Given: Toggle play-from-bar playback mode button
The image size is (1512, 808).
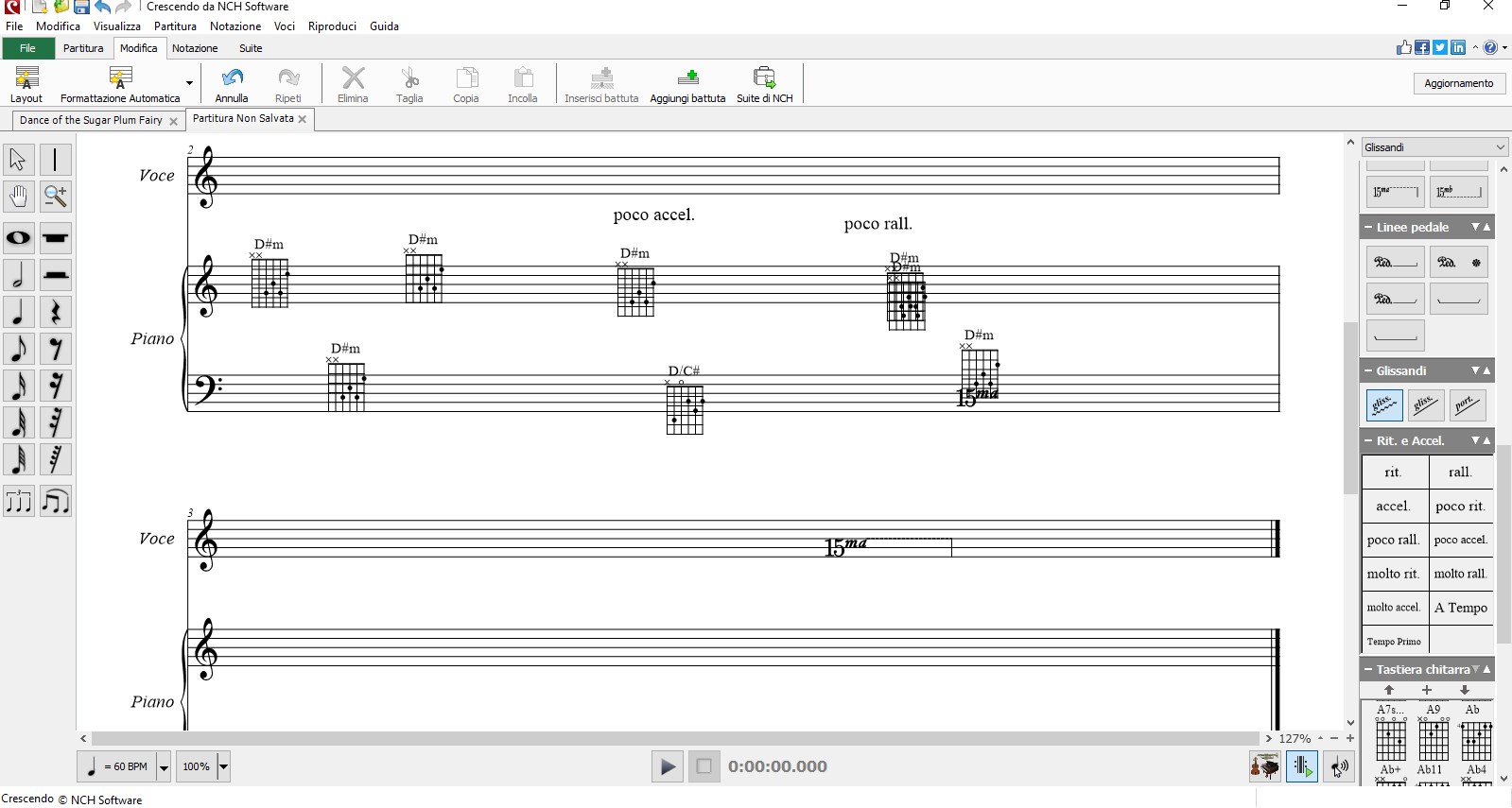Looking at the screenshot, I should pyautogui.click(x=1302, y=766).
